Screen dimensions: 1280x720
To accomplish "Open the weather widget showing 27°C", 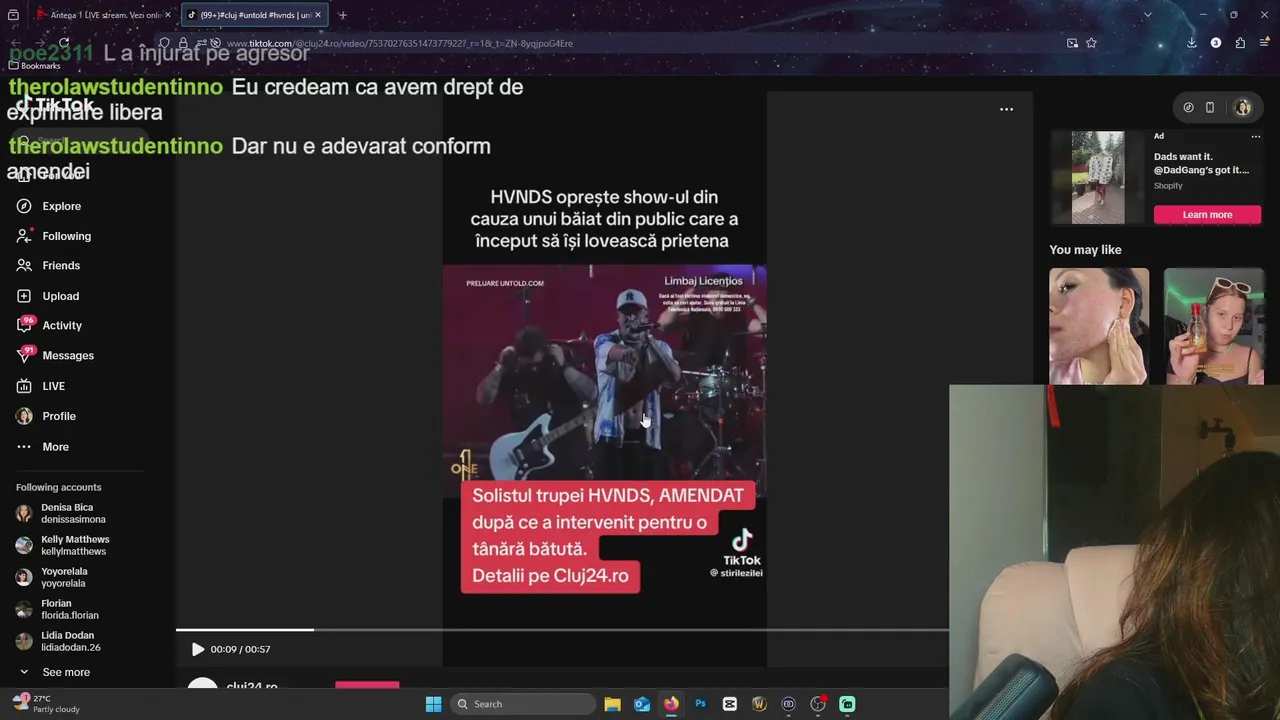I will click(x=45, y=704).
